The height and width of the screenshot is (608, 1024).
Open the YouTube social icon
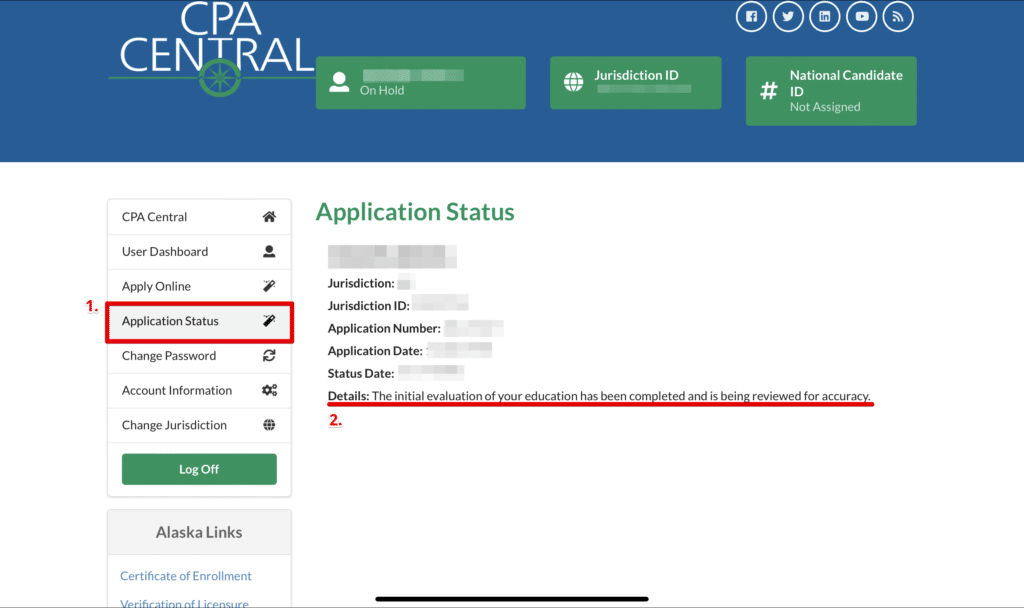pos(861,16)
